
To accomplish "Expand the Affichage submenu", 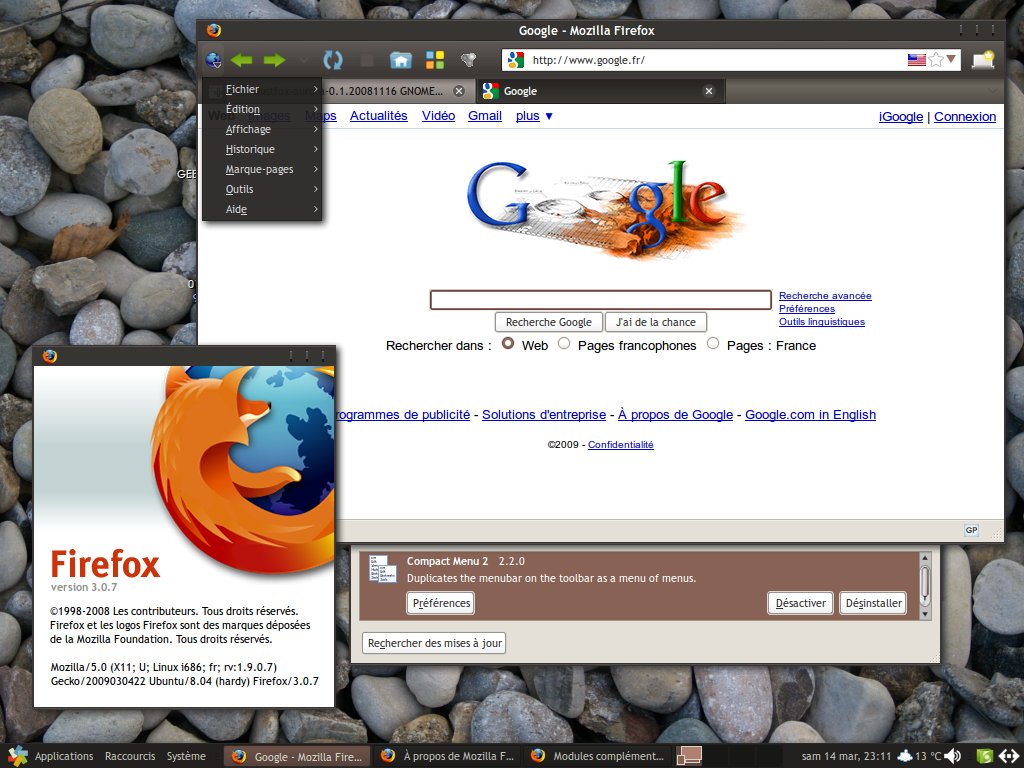I will coord(262,129).
